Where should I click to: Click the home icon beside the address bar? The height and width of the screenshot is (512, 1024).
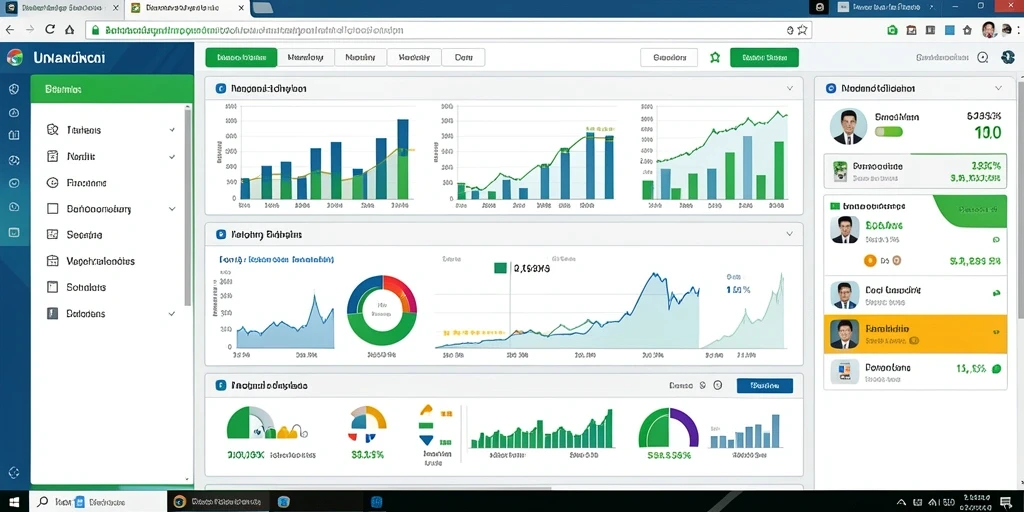pyautogui.click(x=69, y=30)
